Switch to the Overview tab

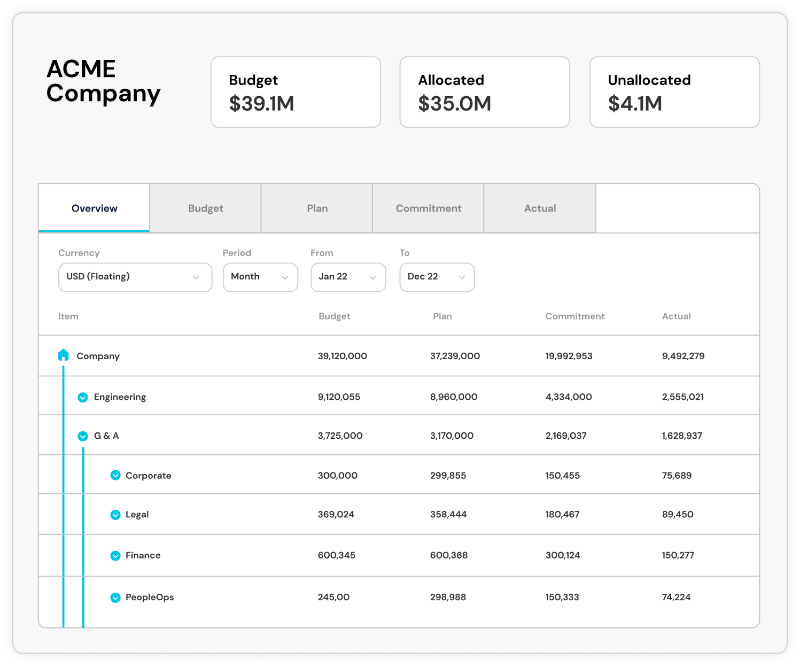pos(94,208)
